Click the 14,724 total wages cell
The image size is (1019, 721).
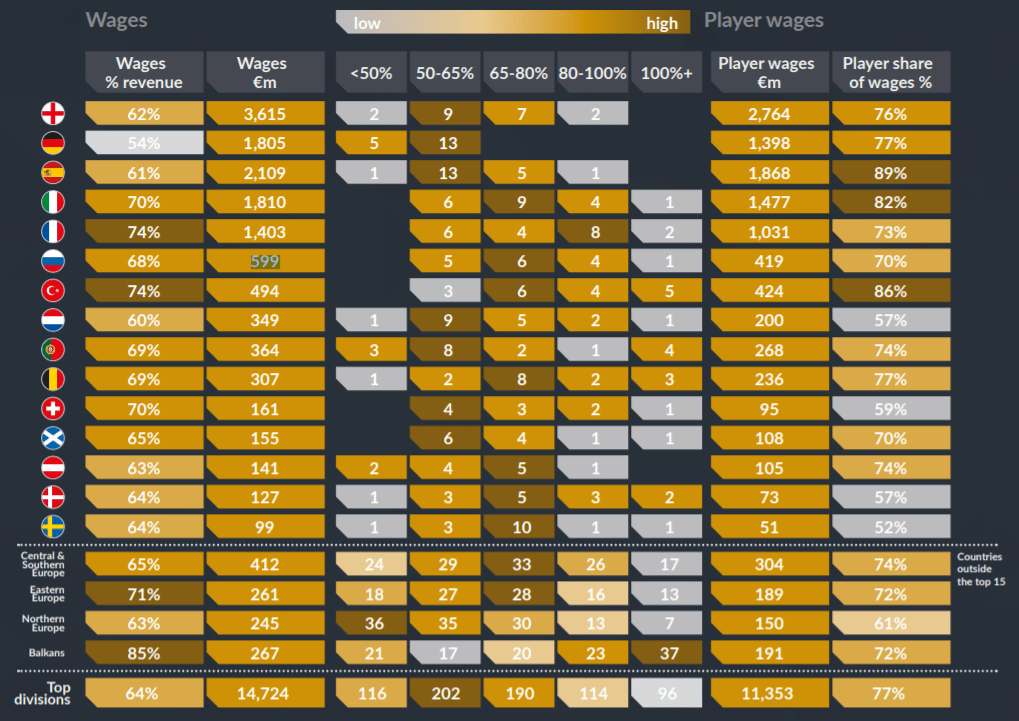pyautogui.click(x=264, y=692)
